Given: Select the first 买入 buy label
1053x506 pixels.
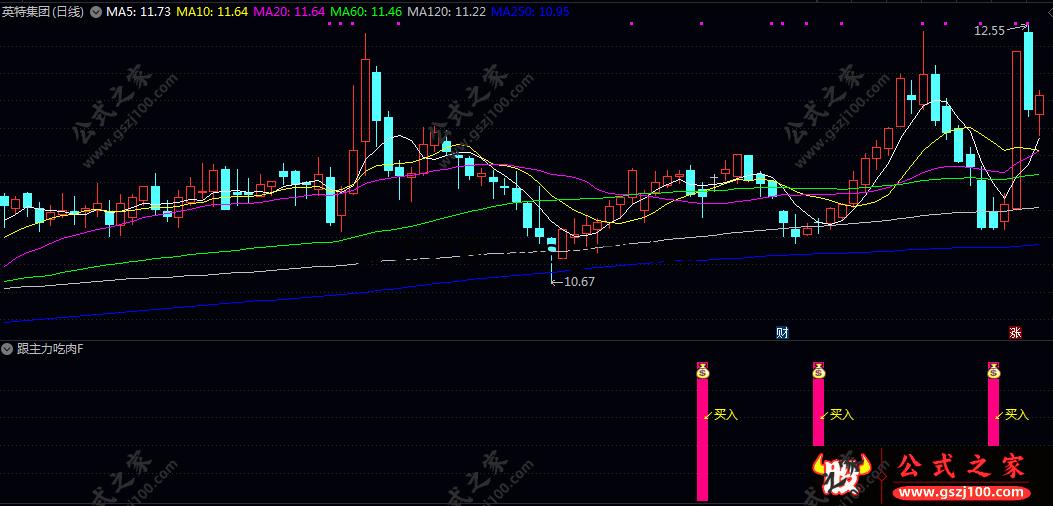Looking at the screenshot, I should 725,415.
